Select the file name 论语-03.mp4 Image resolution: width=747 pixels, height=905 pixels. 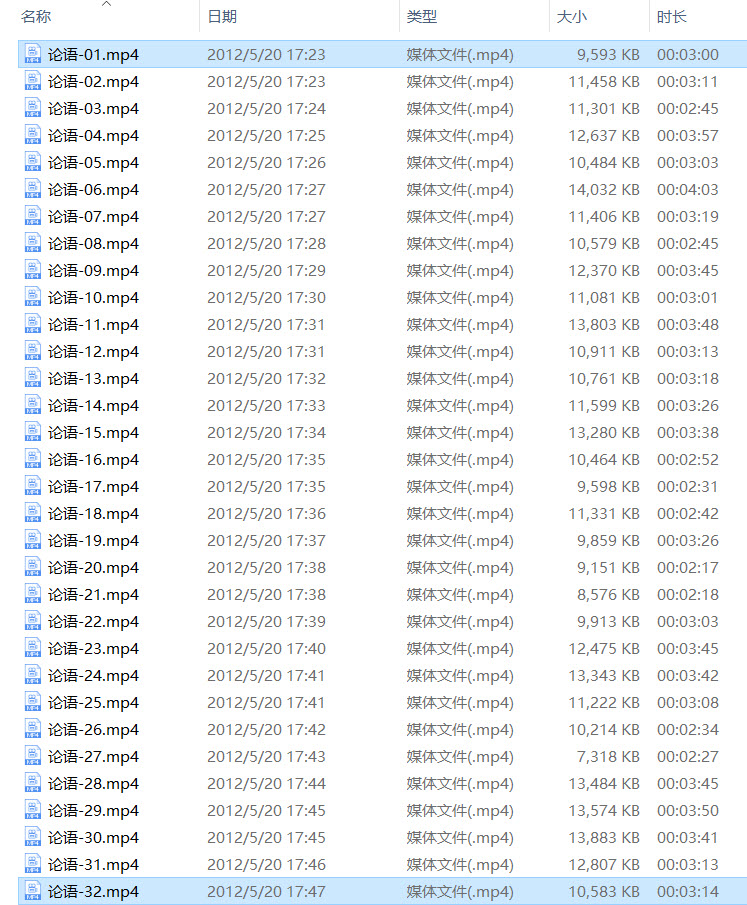point(93,108)
